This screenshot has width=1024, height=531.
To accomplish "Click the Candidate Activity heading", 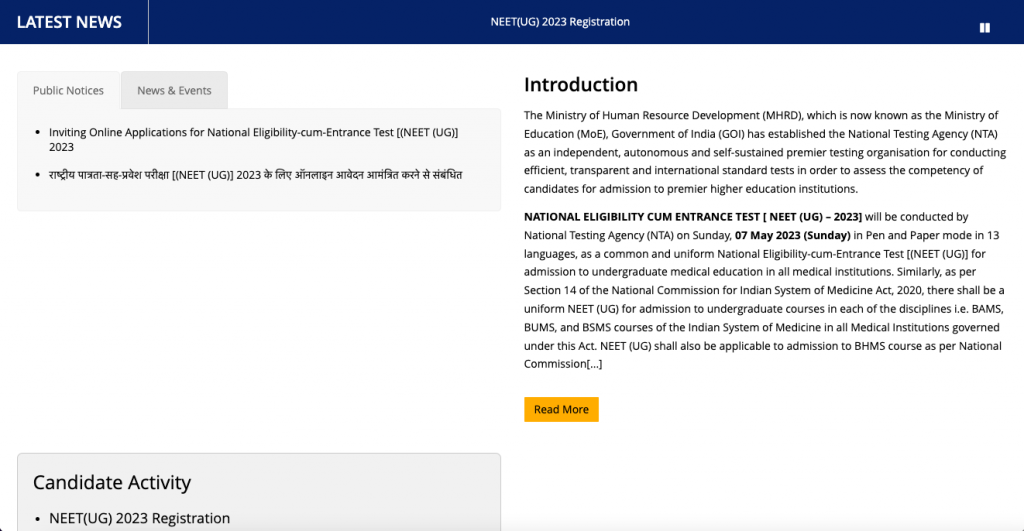I will 111,482.
